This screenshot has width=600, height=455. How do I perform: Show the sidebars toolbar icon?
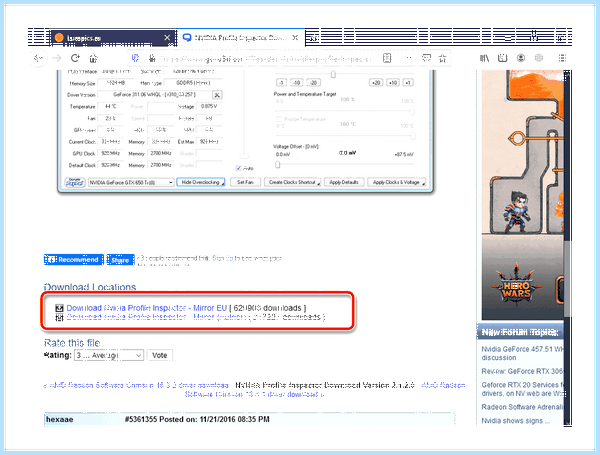(x=502, y=58)
